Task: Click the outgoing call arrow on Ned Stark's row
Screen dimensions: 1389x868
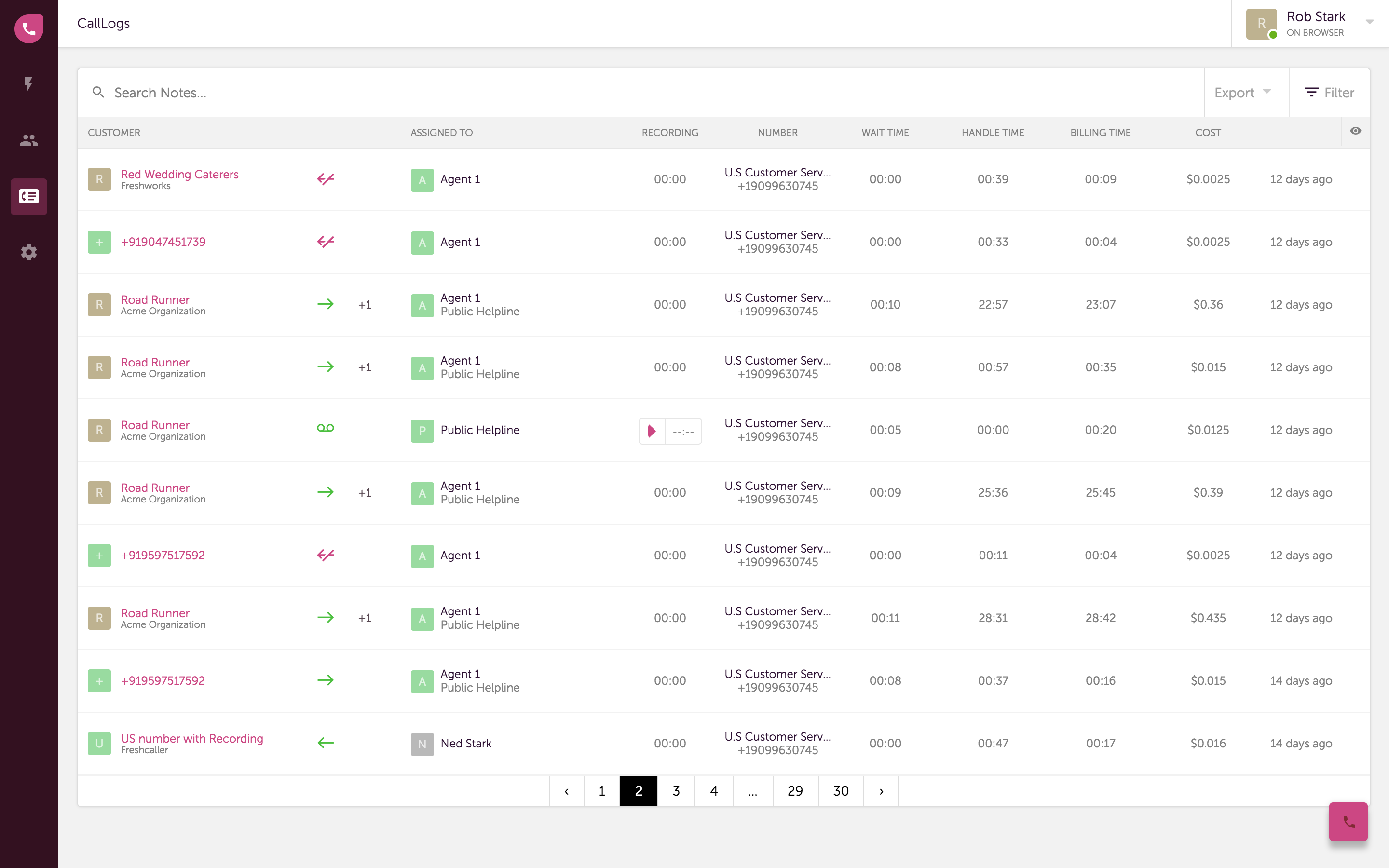Action: tap(326, 742)
